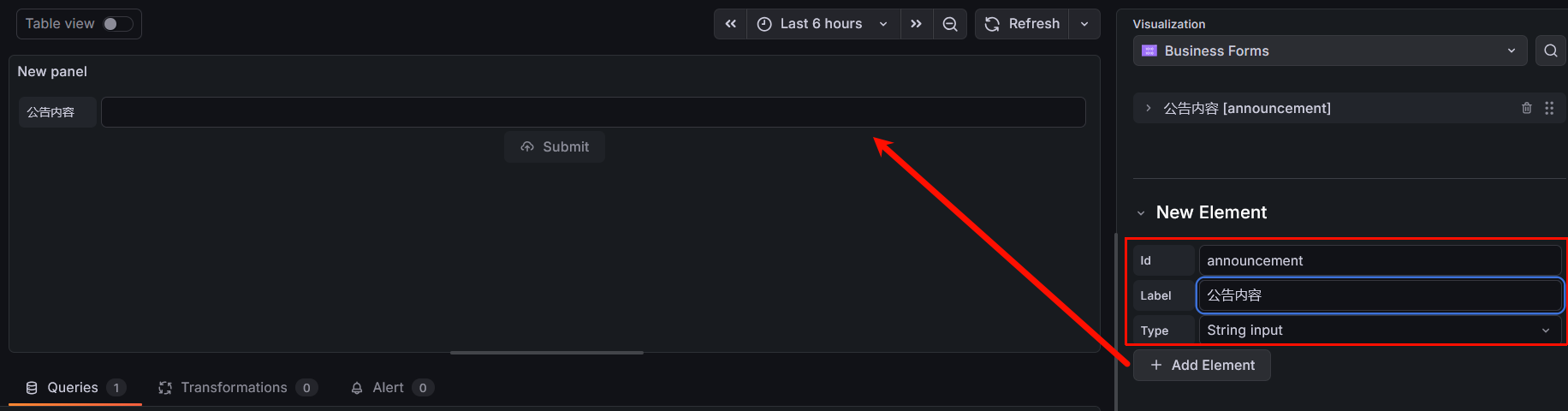This screenshot has height=411, width=1568.
Task: Collapse the New Element section
Action: [1141, 213]
